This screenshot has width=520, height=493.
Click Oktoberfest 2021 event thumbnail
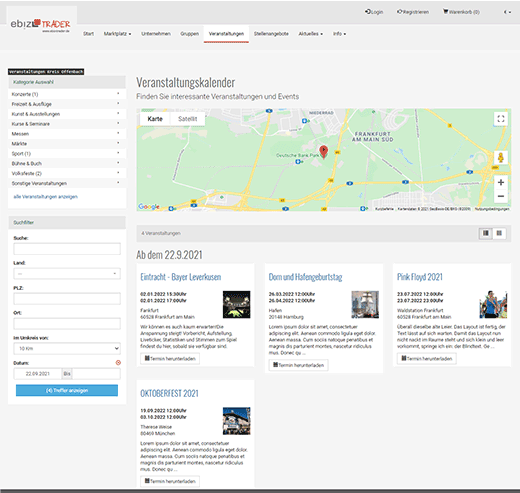coord(236,421)
